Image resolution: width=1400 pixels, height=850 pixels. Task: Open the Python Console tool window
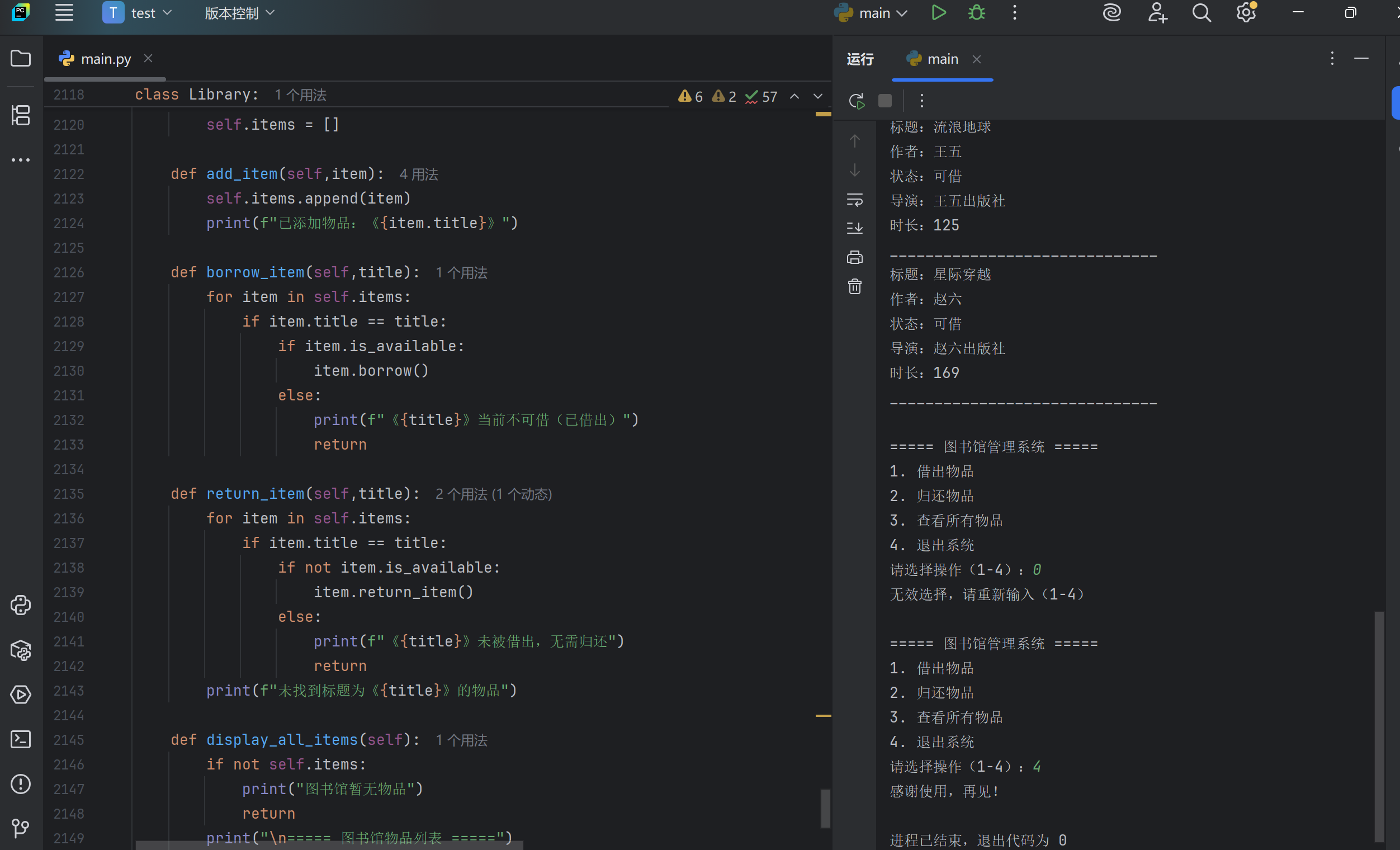pos(21,605)
